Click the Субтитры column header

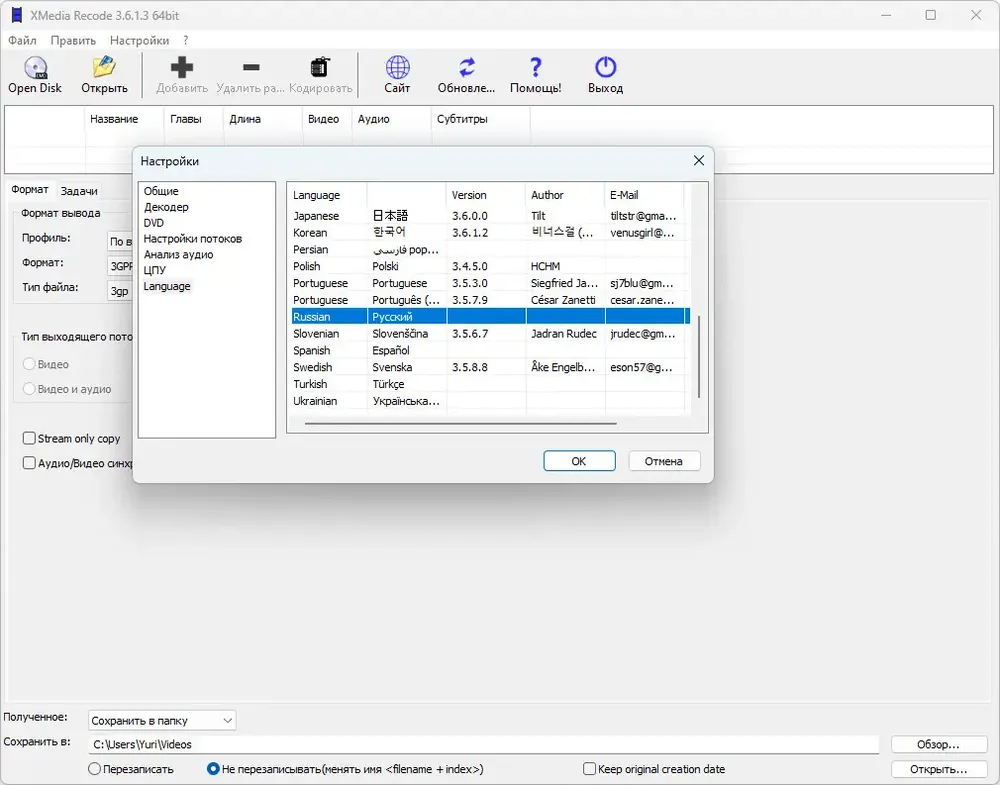tap(480, 119)
